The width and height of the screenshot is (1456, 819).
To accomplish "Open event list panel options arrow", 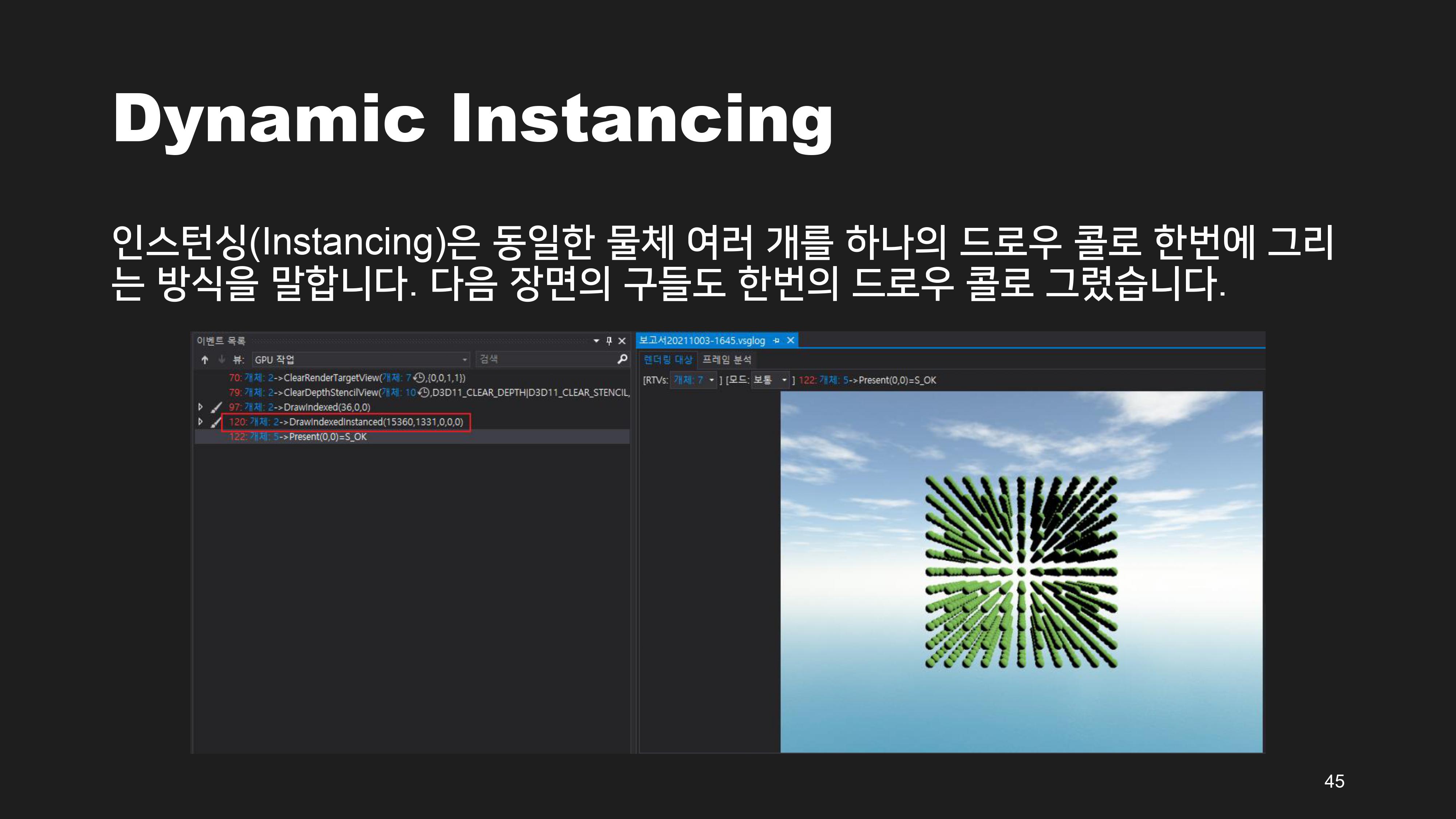I will (596, 341).
